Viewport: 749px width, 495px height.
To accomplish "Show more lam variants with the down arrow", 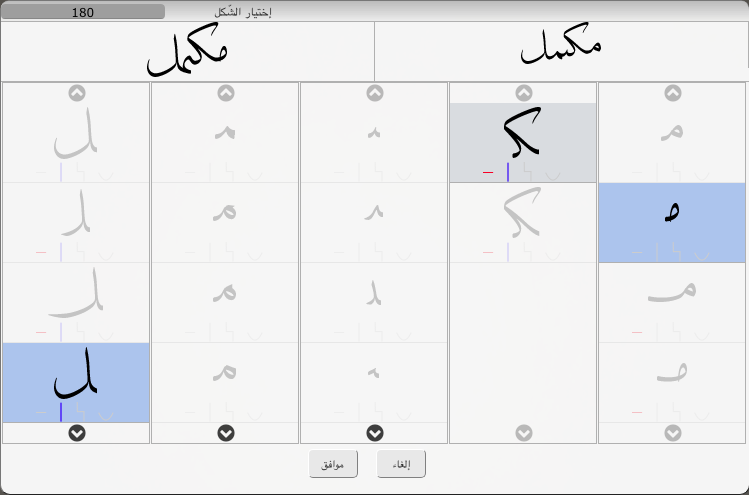I will coord(77,433).
